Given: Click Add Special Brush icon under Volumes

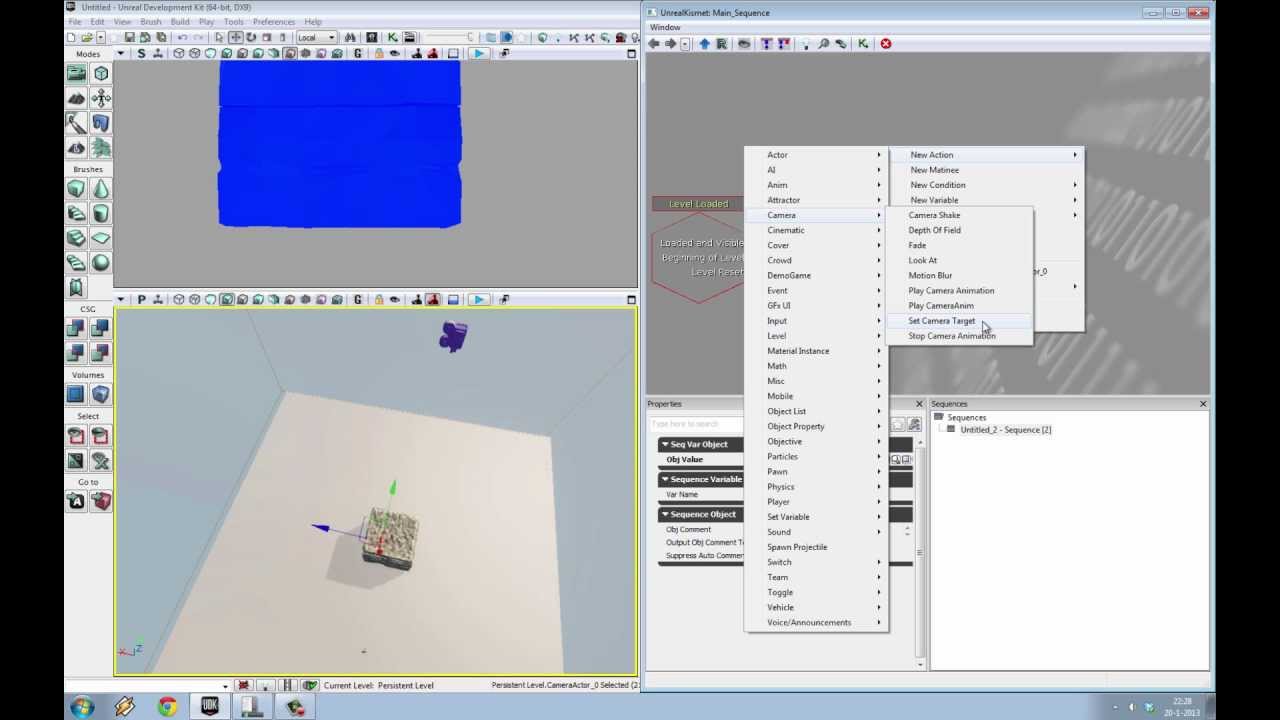Looking at the screenshot, I should (76, 394).
